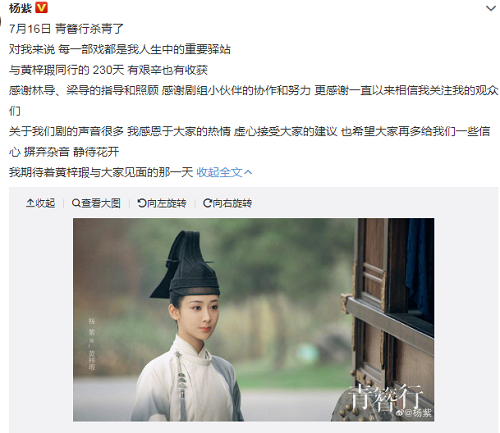Image resolution: width=500 pixels, height=433 pixels.
Task: Click the counterclockwise rotate-left arrow icon
Action: click(142, 203)
